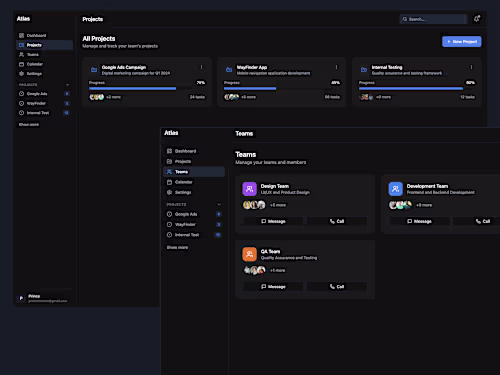This screenshot has height=375, width=500.
Task: Click '+2 more' on Google Ads Campaign card
Action: click(x=113, y=97)
